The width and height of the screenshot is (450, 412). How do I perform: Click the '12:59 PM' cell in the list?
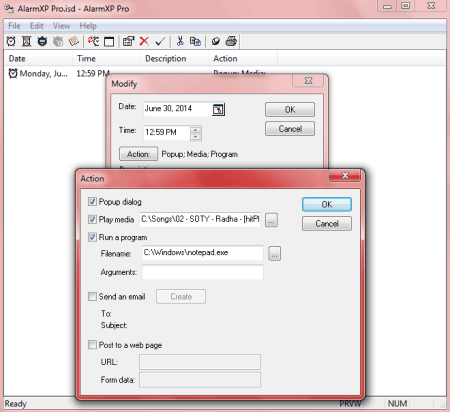[x=93, y=73]
